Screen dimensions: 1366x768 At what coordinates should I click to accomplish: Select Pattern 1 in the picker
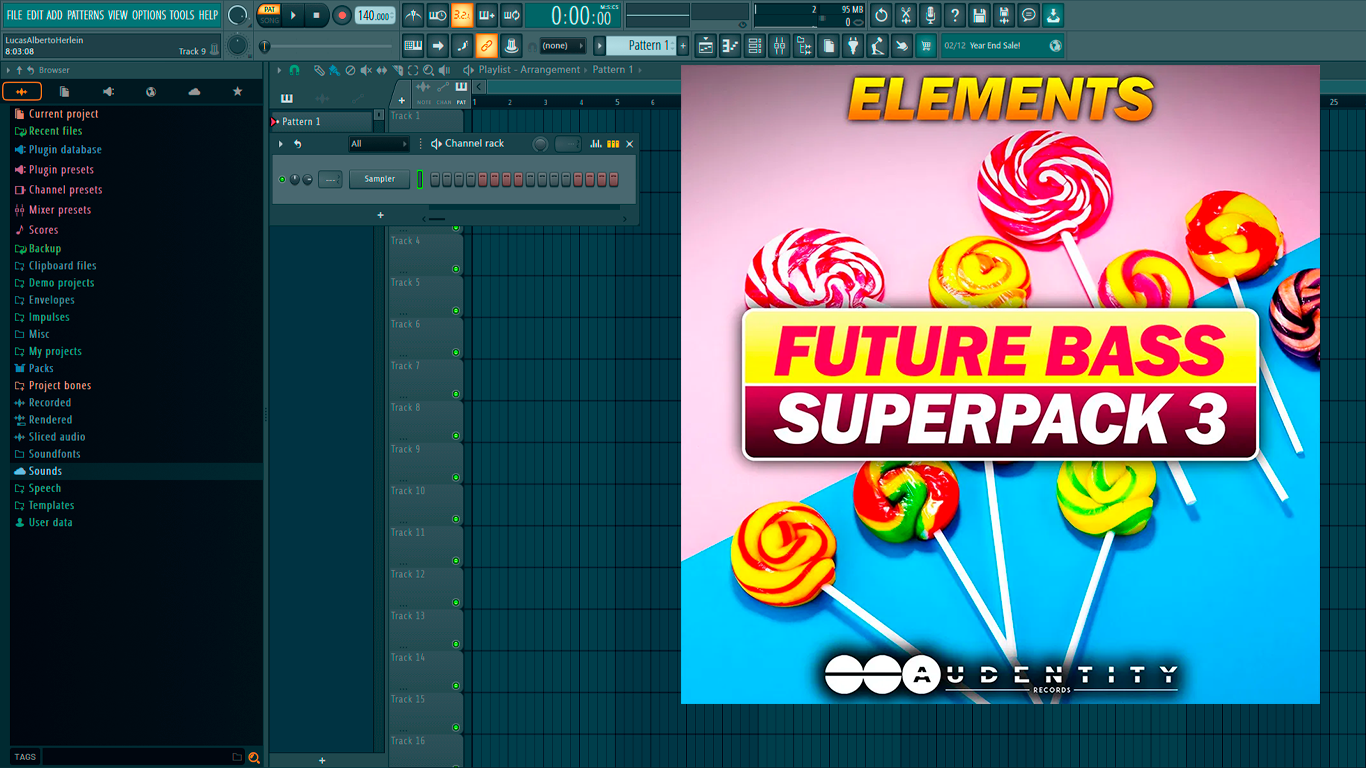tap(322, 121)
